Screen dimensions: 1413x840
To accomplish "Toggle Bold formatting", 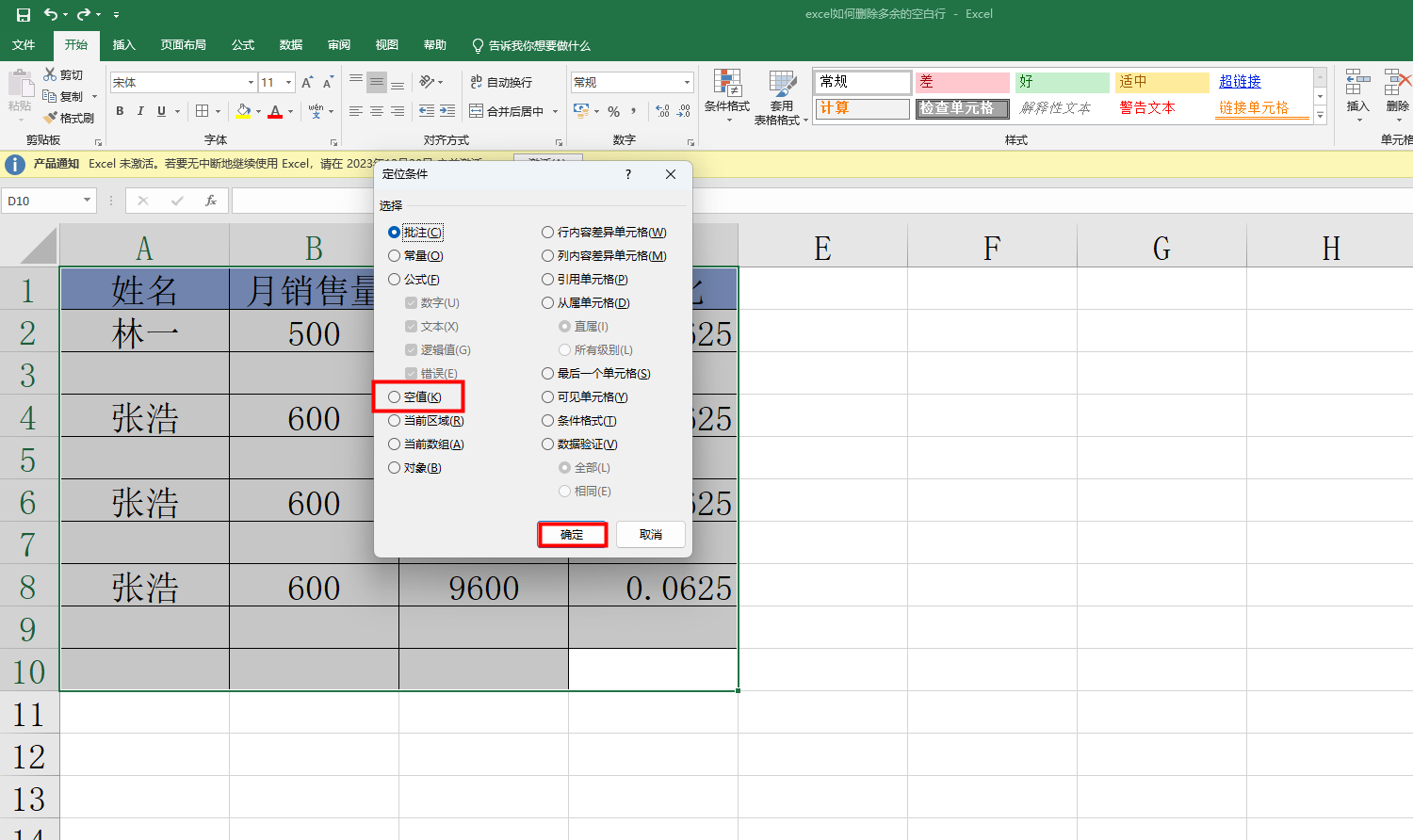I will pos(120,111).
